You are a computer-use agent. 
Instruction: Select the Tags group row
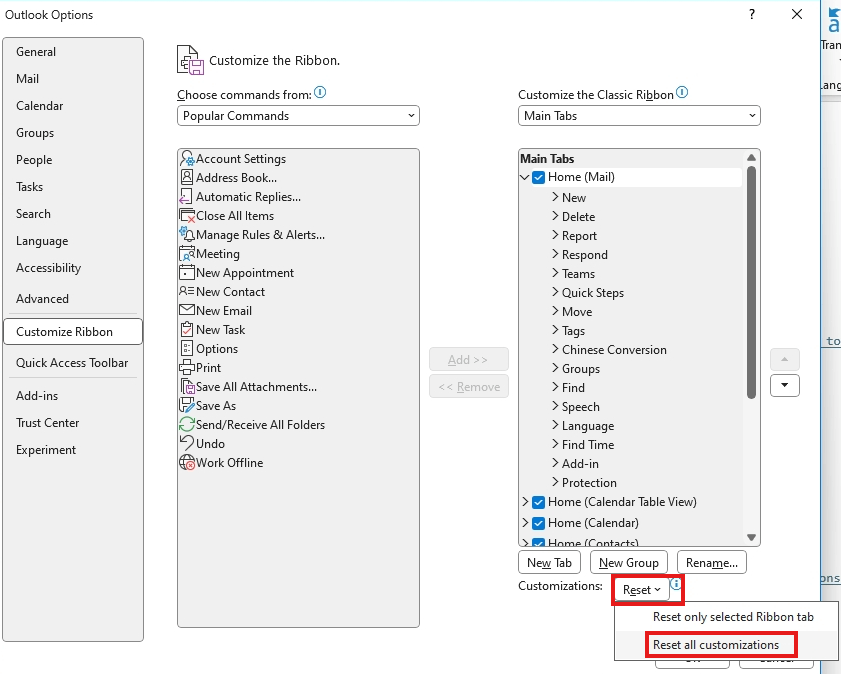tap(573, 331)
